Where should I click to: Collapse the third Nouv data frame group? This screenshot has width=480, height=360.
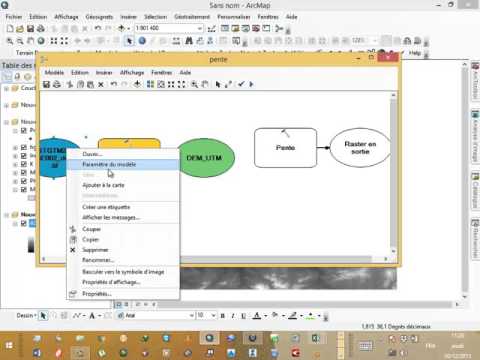pyautogui.click(x=6, y=122)
